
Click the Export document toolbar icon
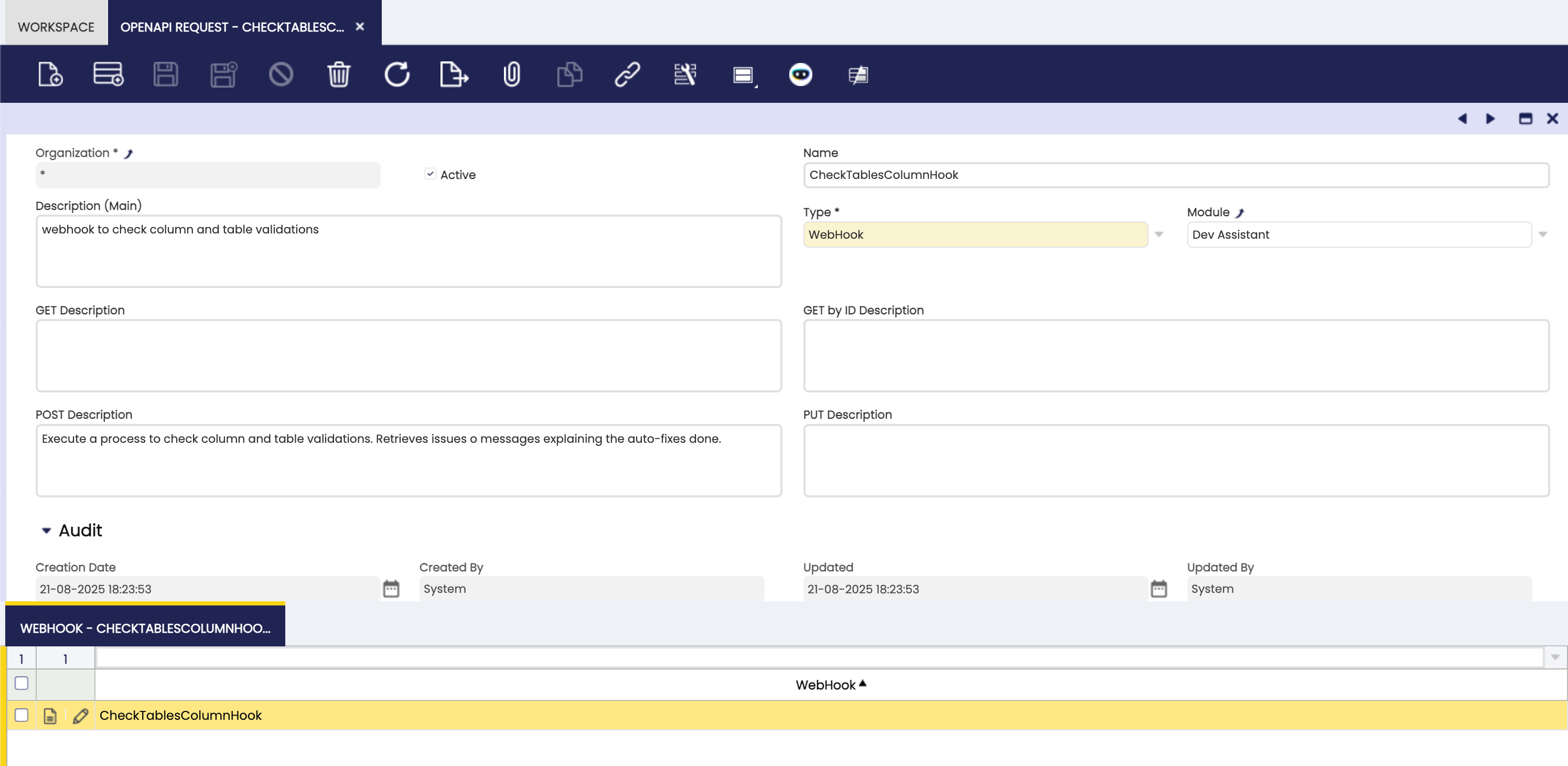[454, 75]
